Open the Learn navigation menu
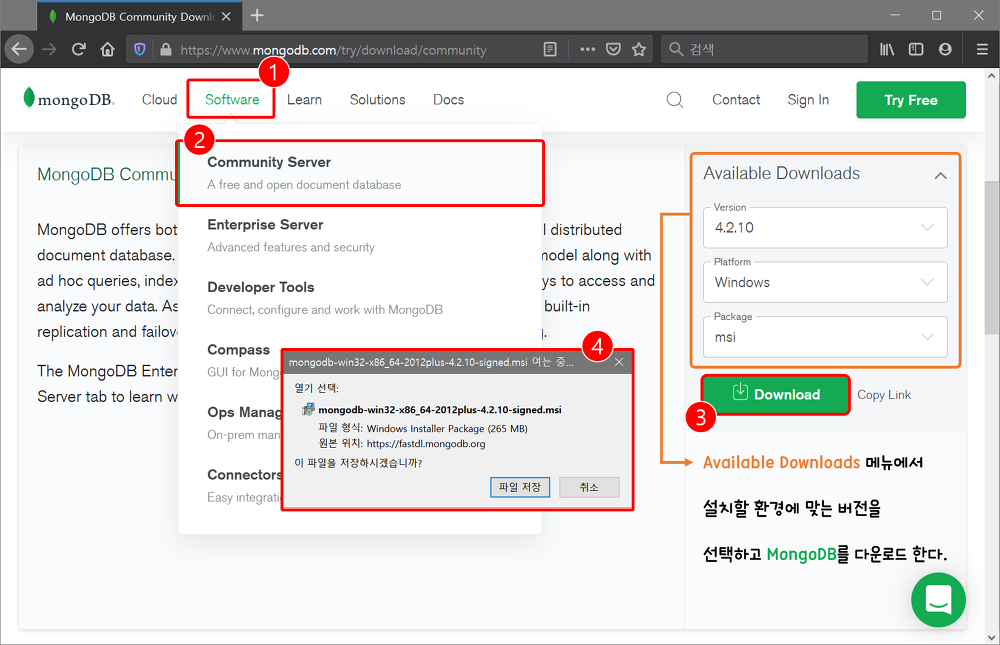 [x=304, y=100]
